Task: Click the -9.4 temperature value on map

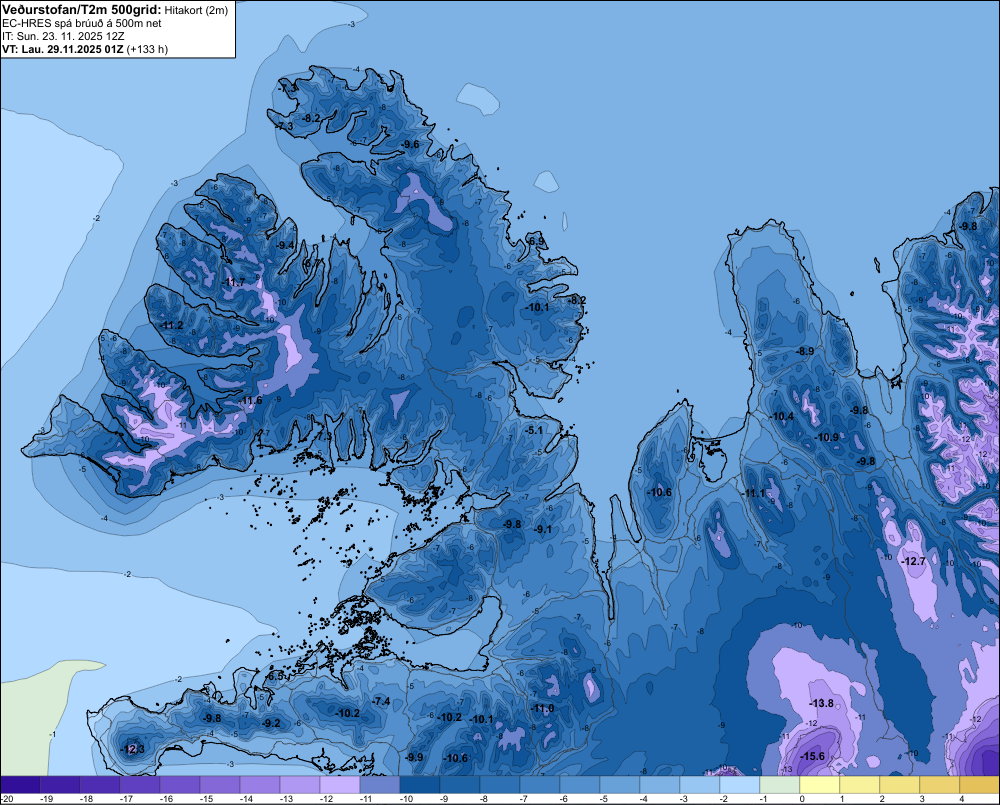Action: 284,245
